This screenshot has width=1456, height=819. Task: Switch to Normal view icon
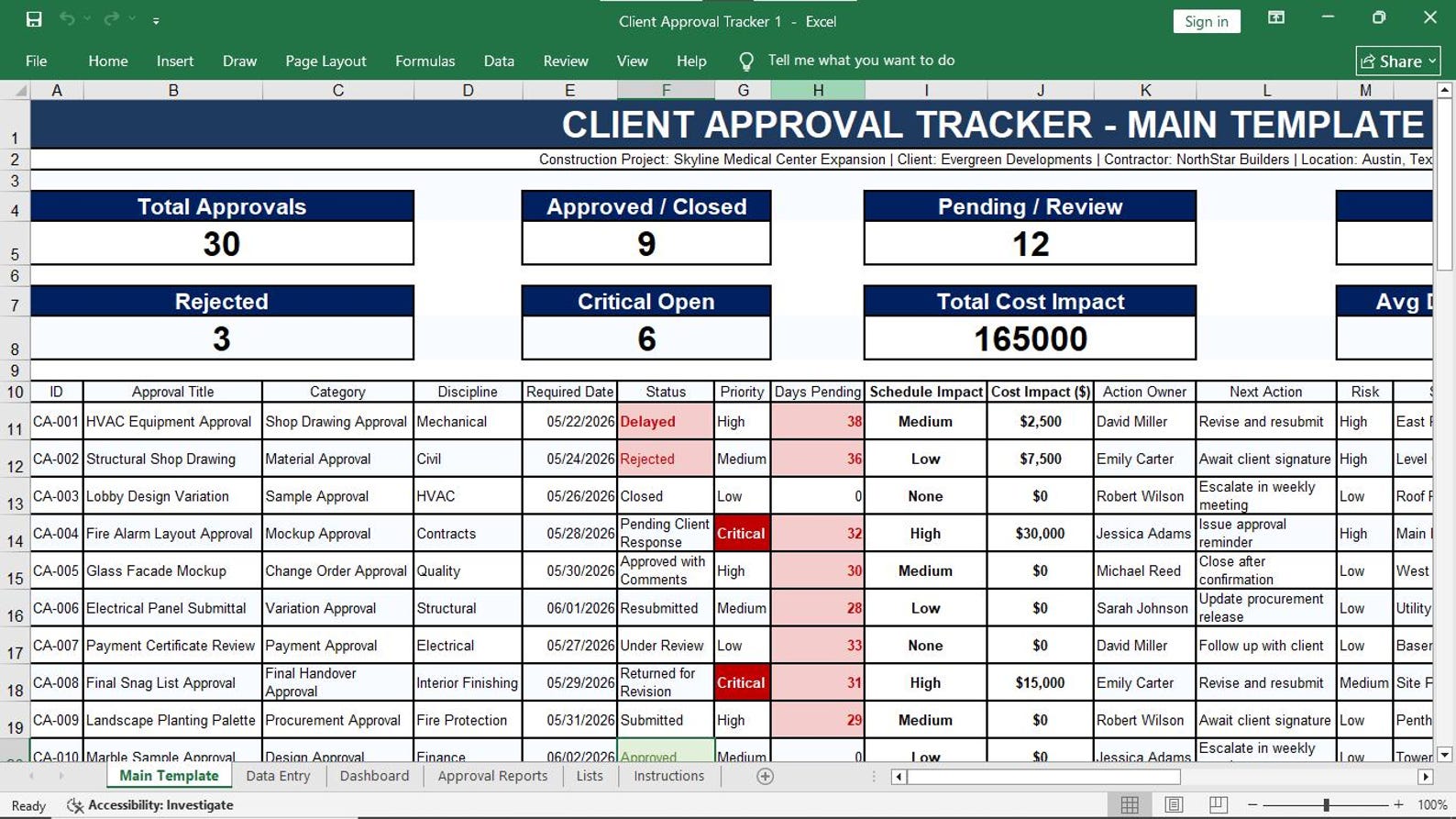click(1130, 805)
